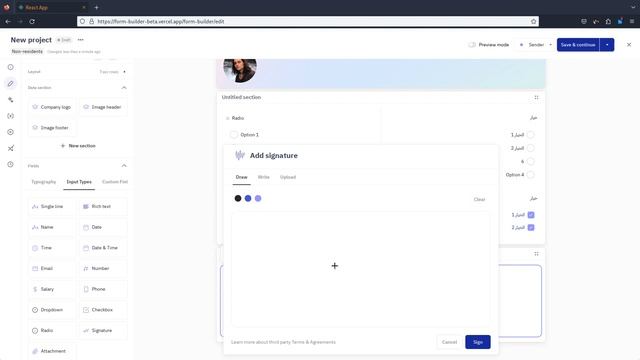640x360 pixels.
Task: Cancel the Add signature dialog
Action: pos(449,342)
